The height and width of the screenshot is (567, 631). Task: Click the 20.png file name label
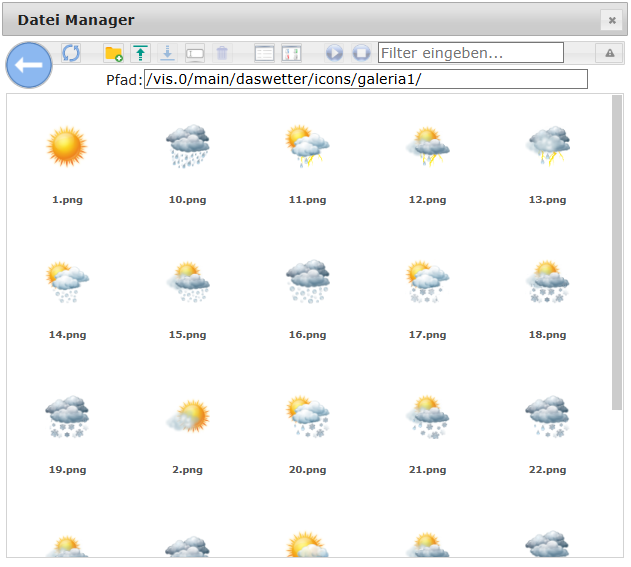tap(307, 470)
